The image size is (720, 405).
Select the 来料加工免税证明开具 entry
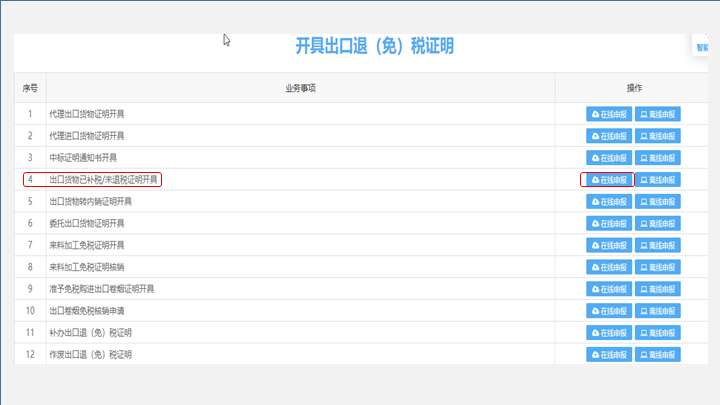point(87,245)
